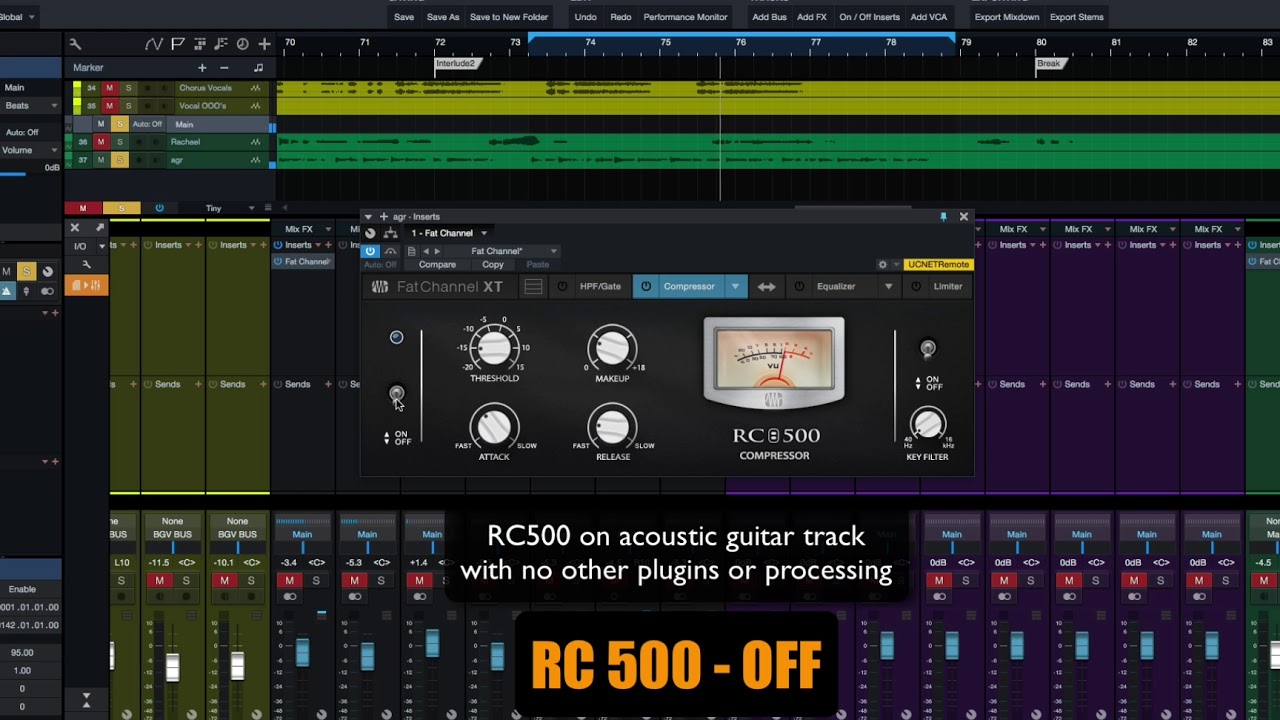Screen dimensions: 1280x720
Task: Add insert with plus in agr Inserts header
Action: [383, 216]
